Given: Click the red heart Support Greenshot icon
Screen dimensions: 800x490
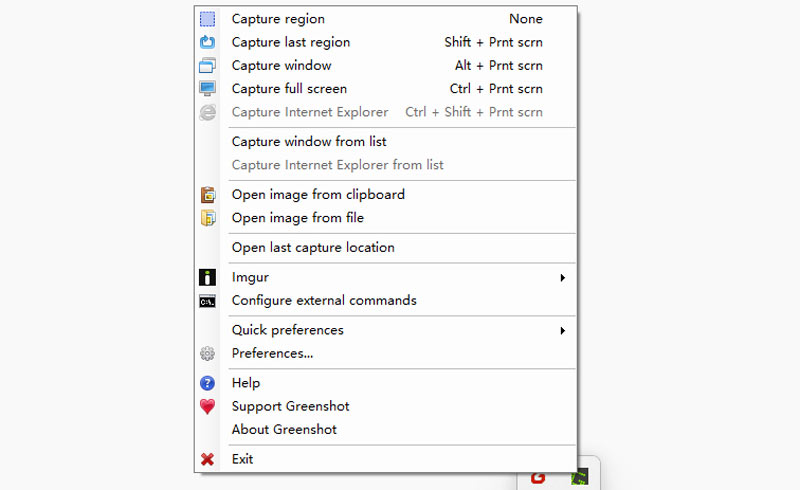Looking at the screenshot, I should pos(207,406).
